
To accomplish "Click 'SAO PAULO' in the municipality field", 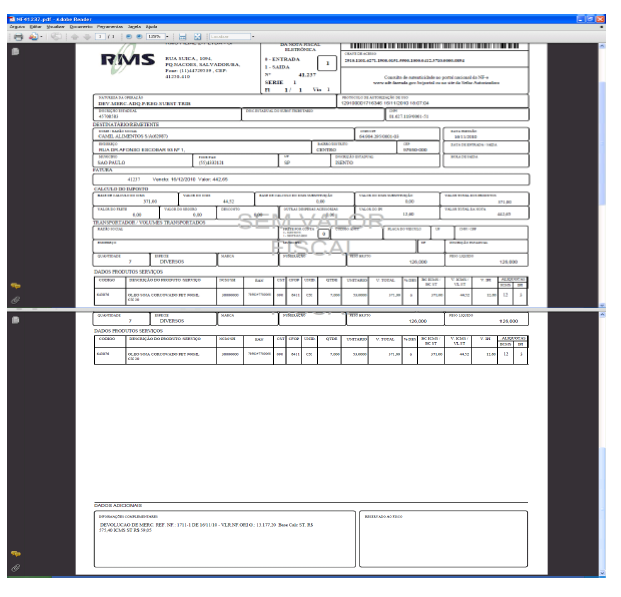I will coord(111,163).
